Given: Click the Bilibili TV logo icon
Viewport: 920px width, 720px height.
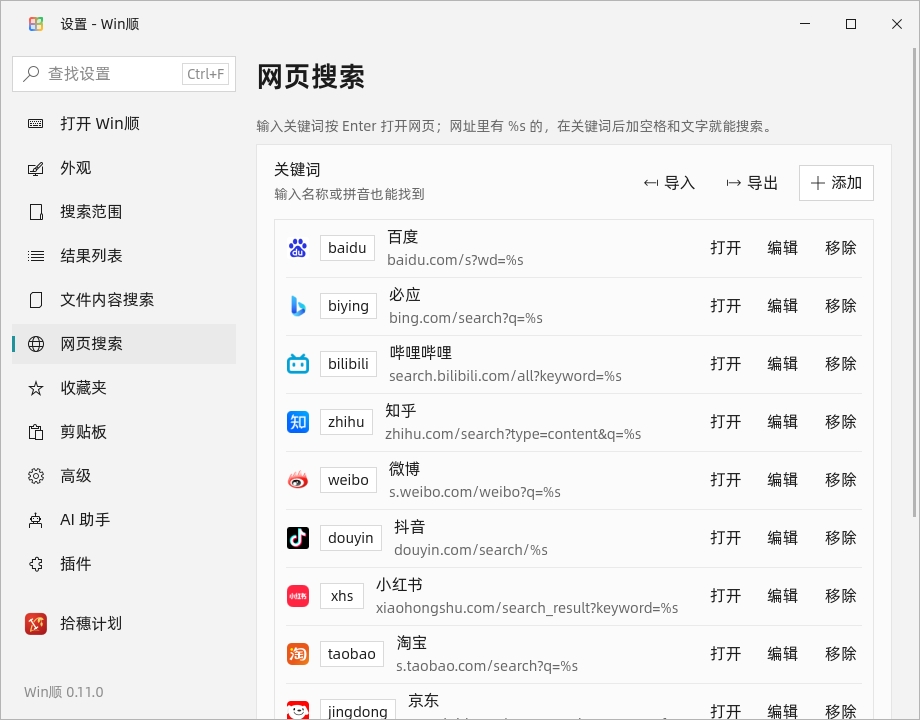Looking at the screenshot, I should [x=298, y=364].
